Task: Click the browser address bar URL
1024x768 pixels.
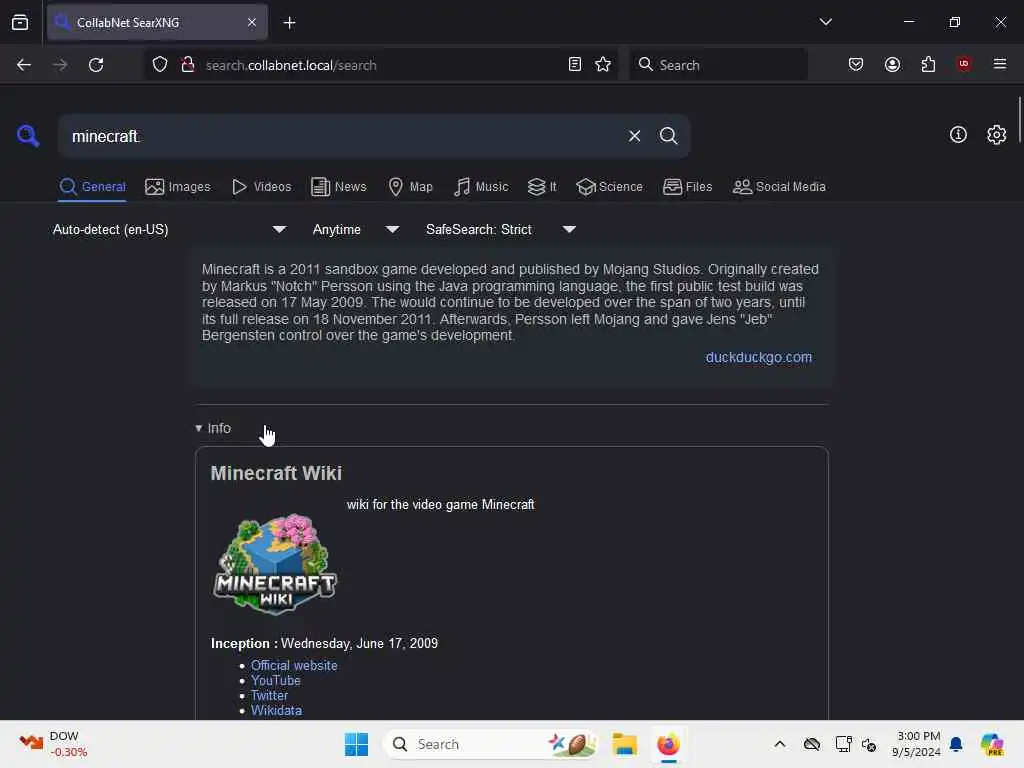Action: [x=291, y=65]
